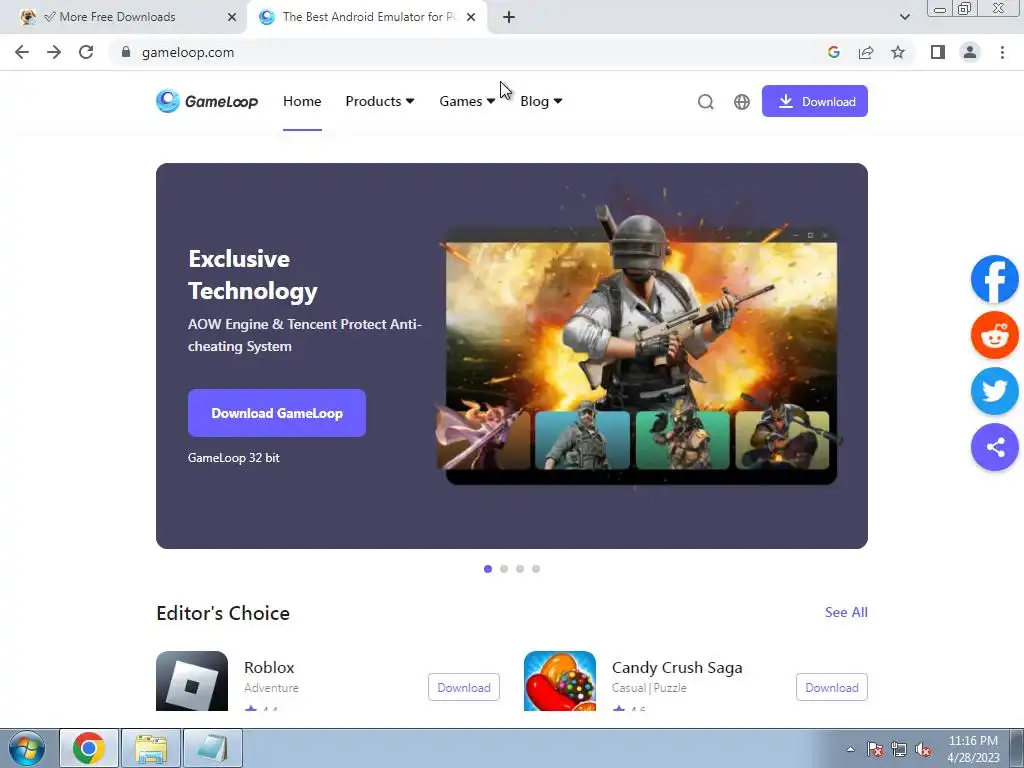Click the share page icon in address bar
Viewport: 1024px width, 768px height.
pyautogui.click(x=866, y=52)
